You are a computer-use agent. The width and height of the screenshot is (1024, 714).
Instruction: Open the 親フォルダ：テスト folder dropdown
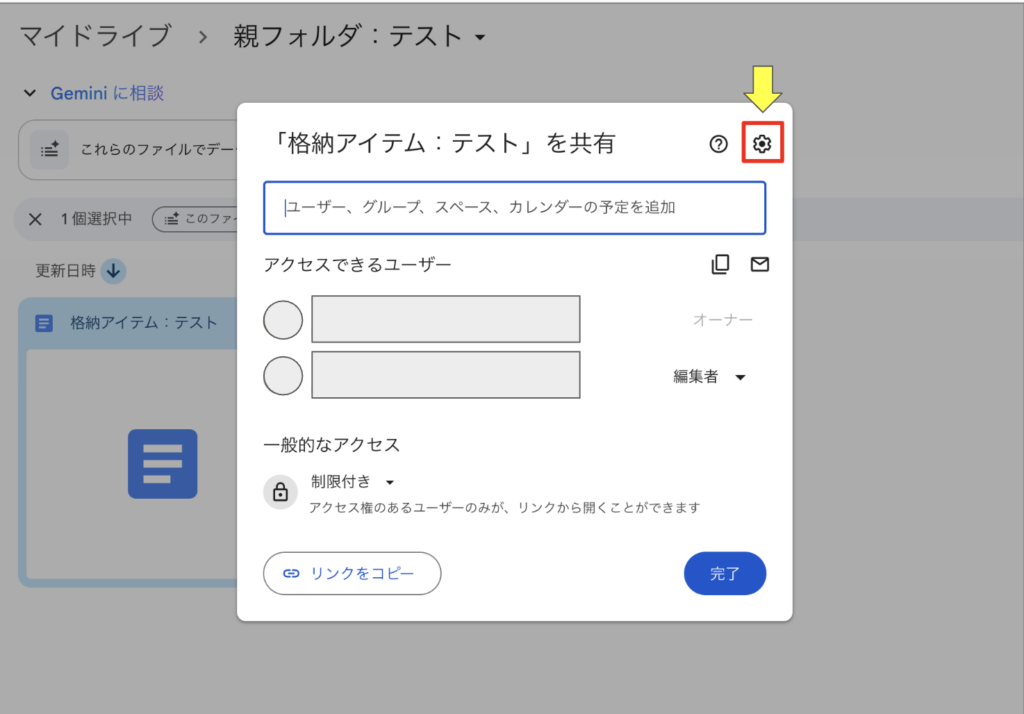click(x=480, y=39)
